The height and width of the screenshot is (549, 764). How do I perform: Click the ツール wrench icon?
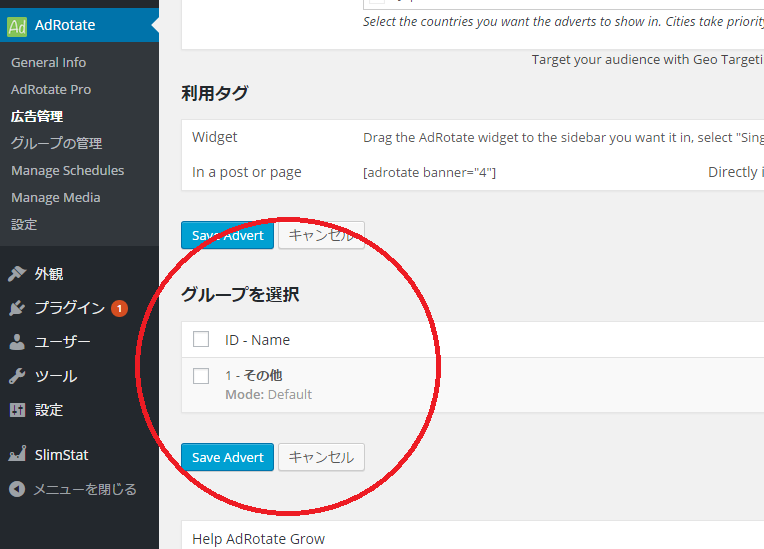(x=17, y=376)
